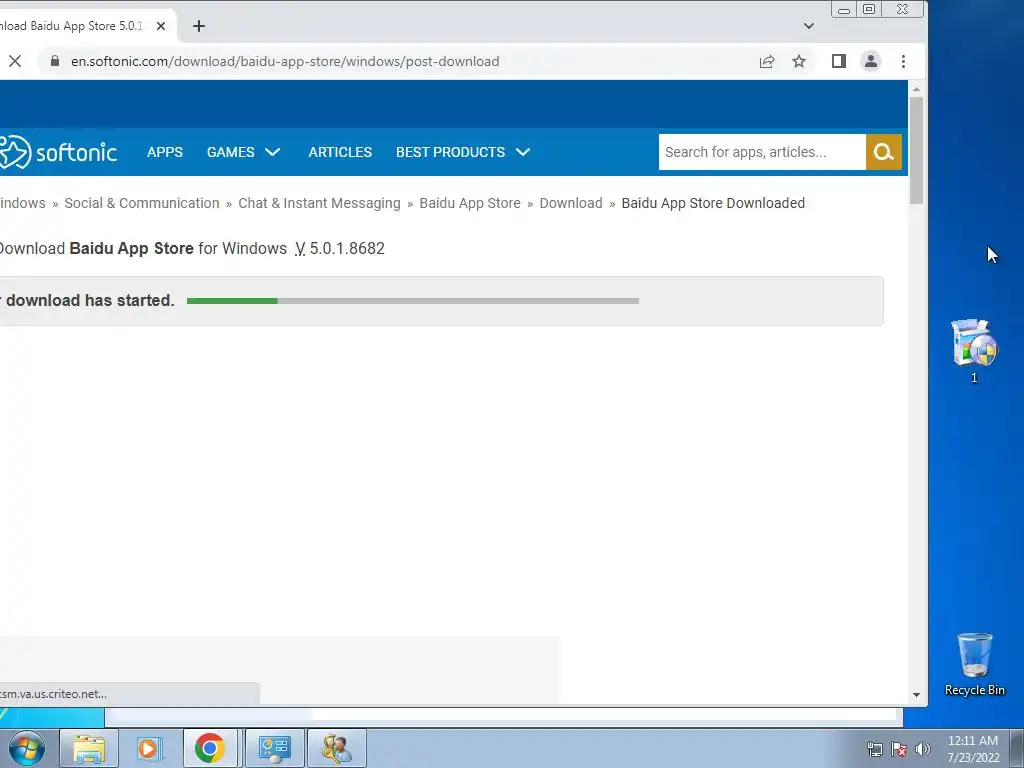Open the Chrome side panel icon
The width and height of the screenshot is (1024, 768).
pyautogui.click(x=839, y=61)
